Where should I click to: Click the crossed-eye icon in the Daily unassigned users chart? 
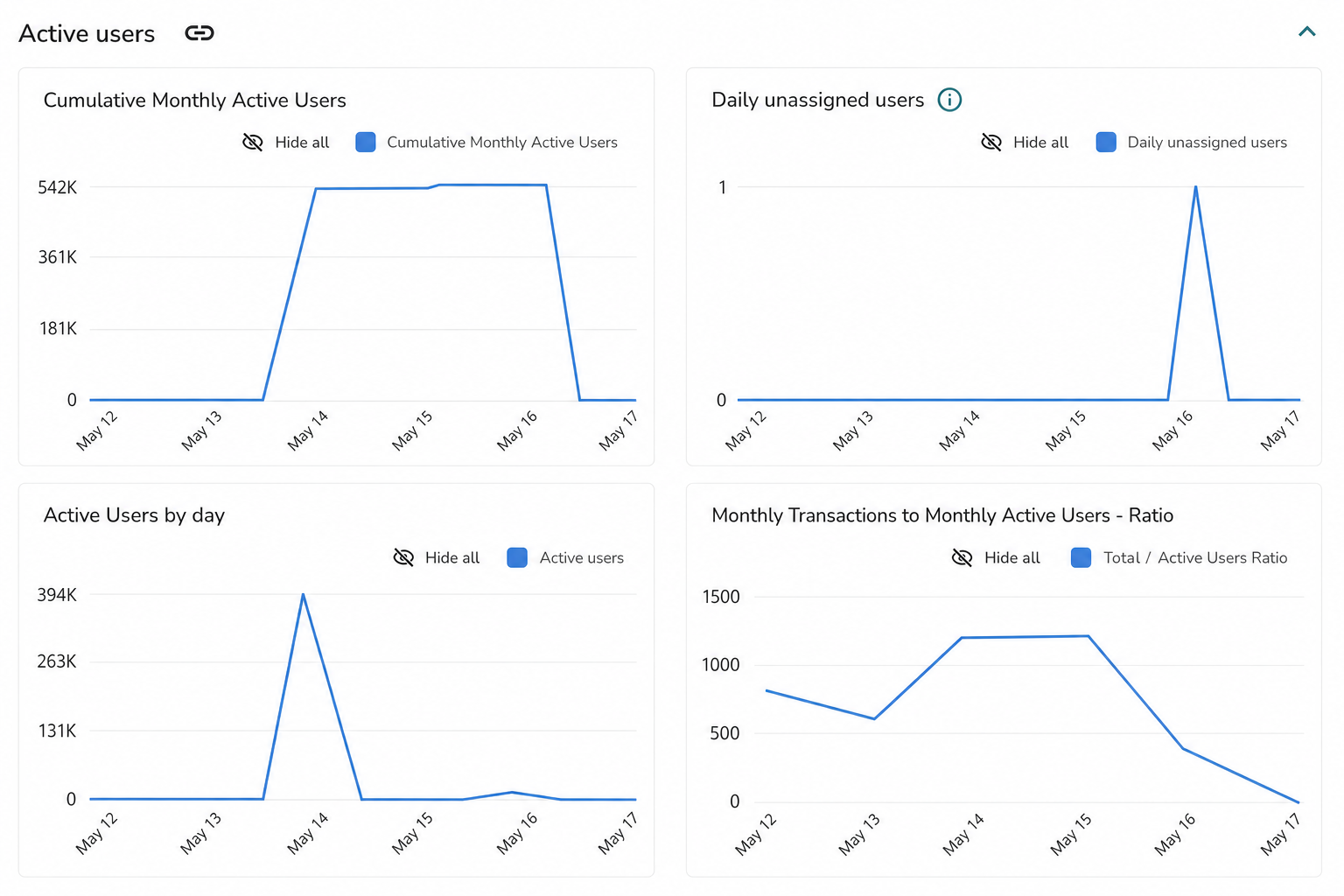pyautogui.click(x=991, y=142)
